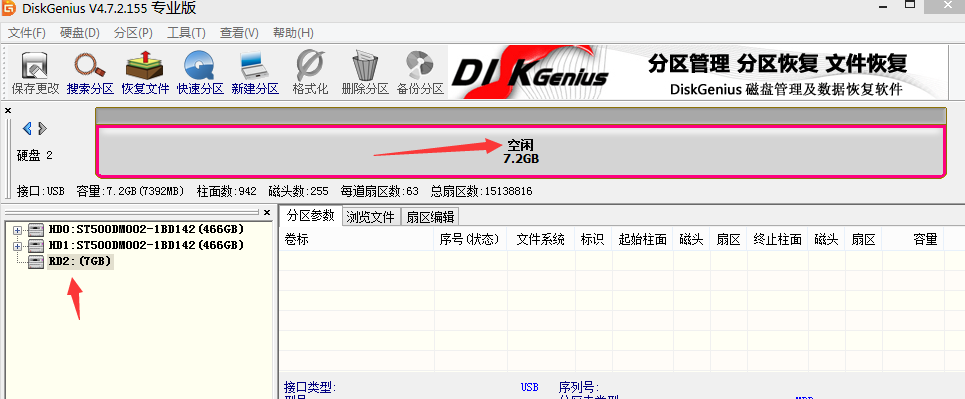This screenshot has height=399, width=965.
Task: Click the DiskGenius app icon in title bar
Action: (x=9, y=9)
